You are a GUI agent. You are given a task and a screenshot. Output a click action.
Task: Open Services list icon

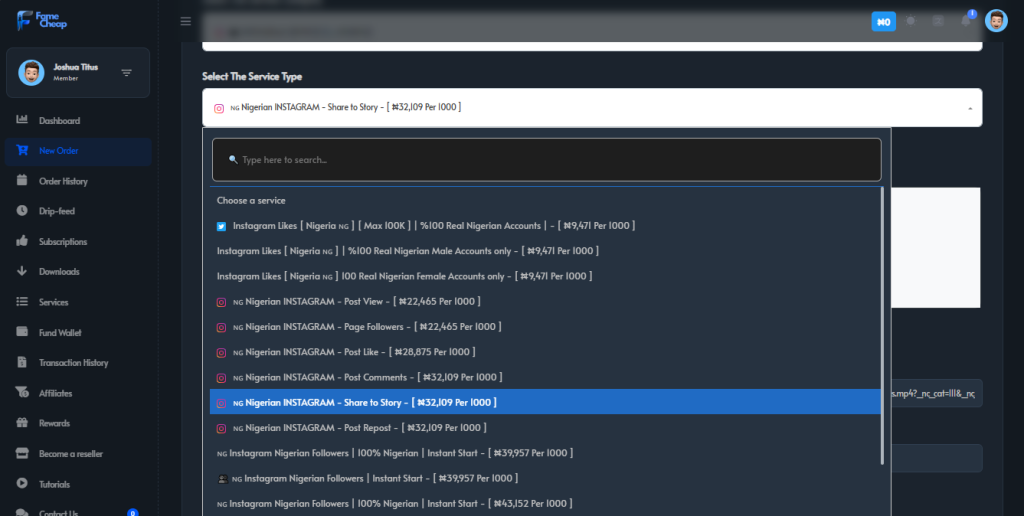pos(22,302)
